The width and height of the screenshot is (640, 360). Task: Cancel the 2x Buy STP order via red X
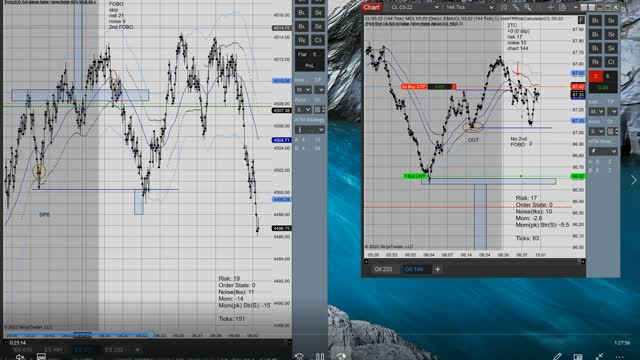[x=454, y=87]
